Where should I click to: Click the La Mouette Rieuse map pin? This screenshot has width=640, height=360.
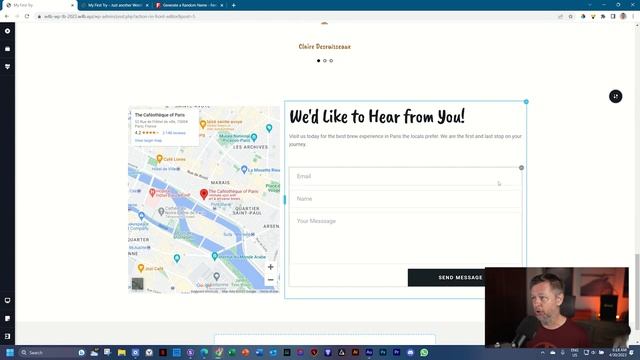click(x=244, y=169)
